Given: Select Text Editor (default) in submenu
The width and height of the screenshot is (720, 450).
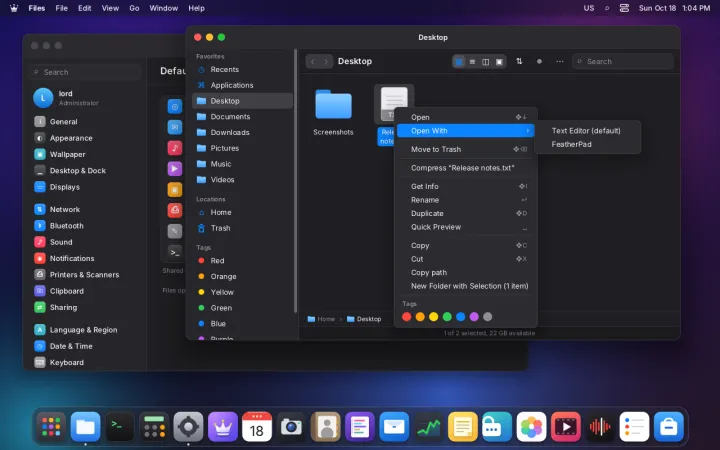Looking at the screenshot, I should pos(586,131).
